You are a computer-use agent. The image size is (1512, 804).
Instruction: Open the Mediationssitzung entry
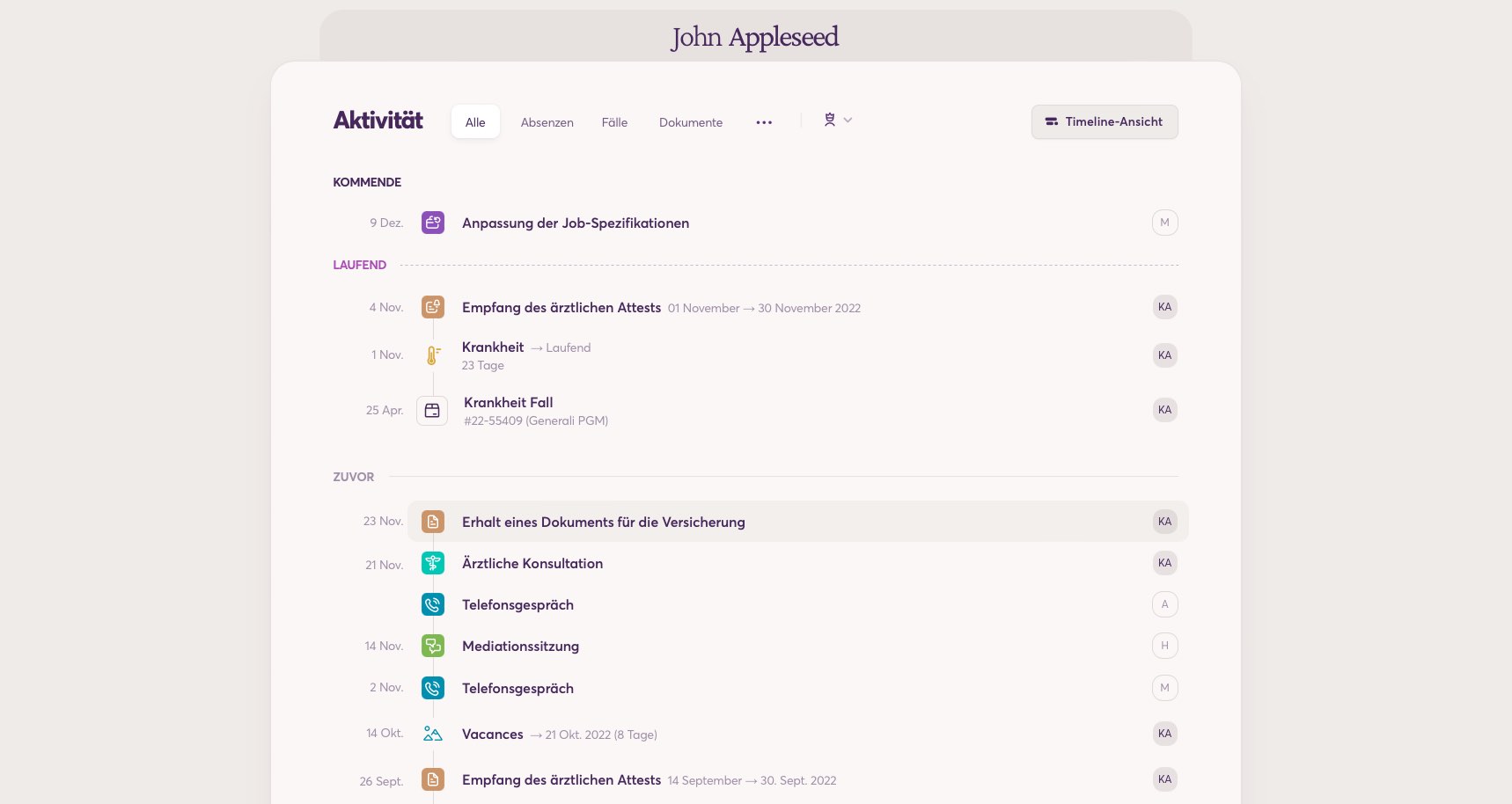(520, 647)
